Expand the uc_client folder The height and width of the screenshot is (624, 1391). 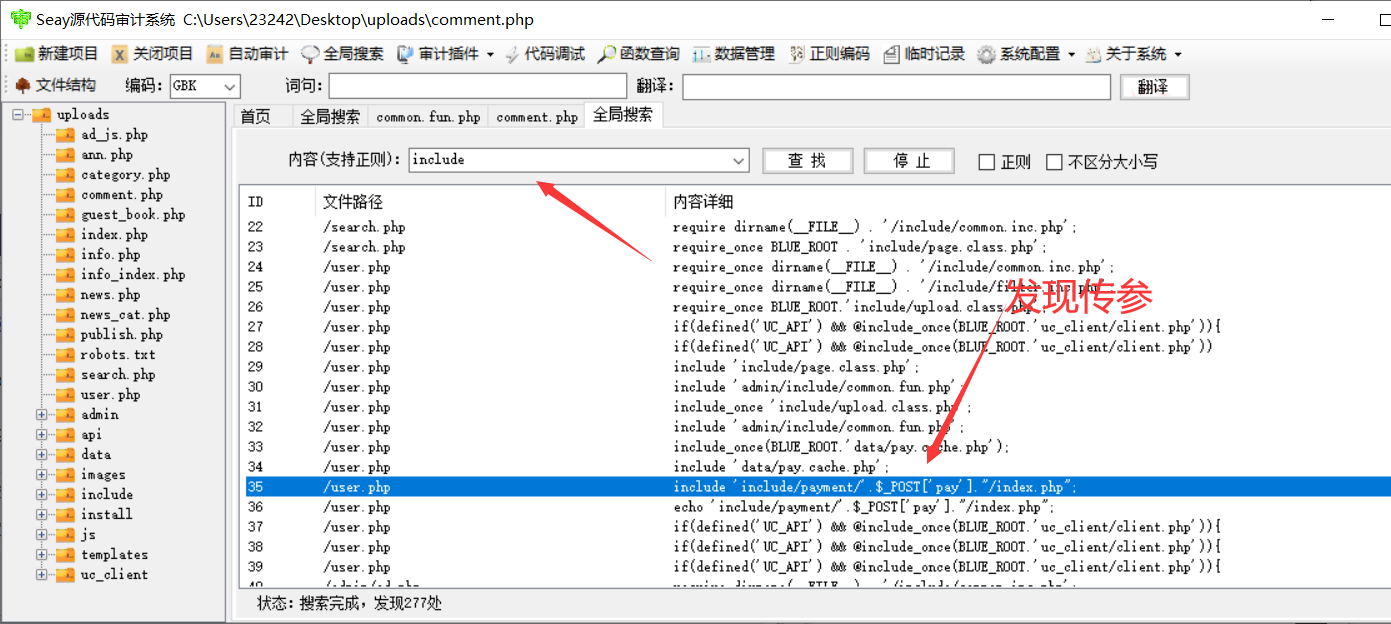[42, 575]
